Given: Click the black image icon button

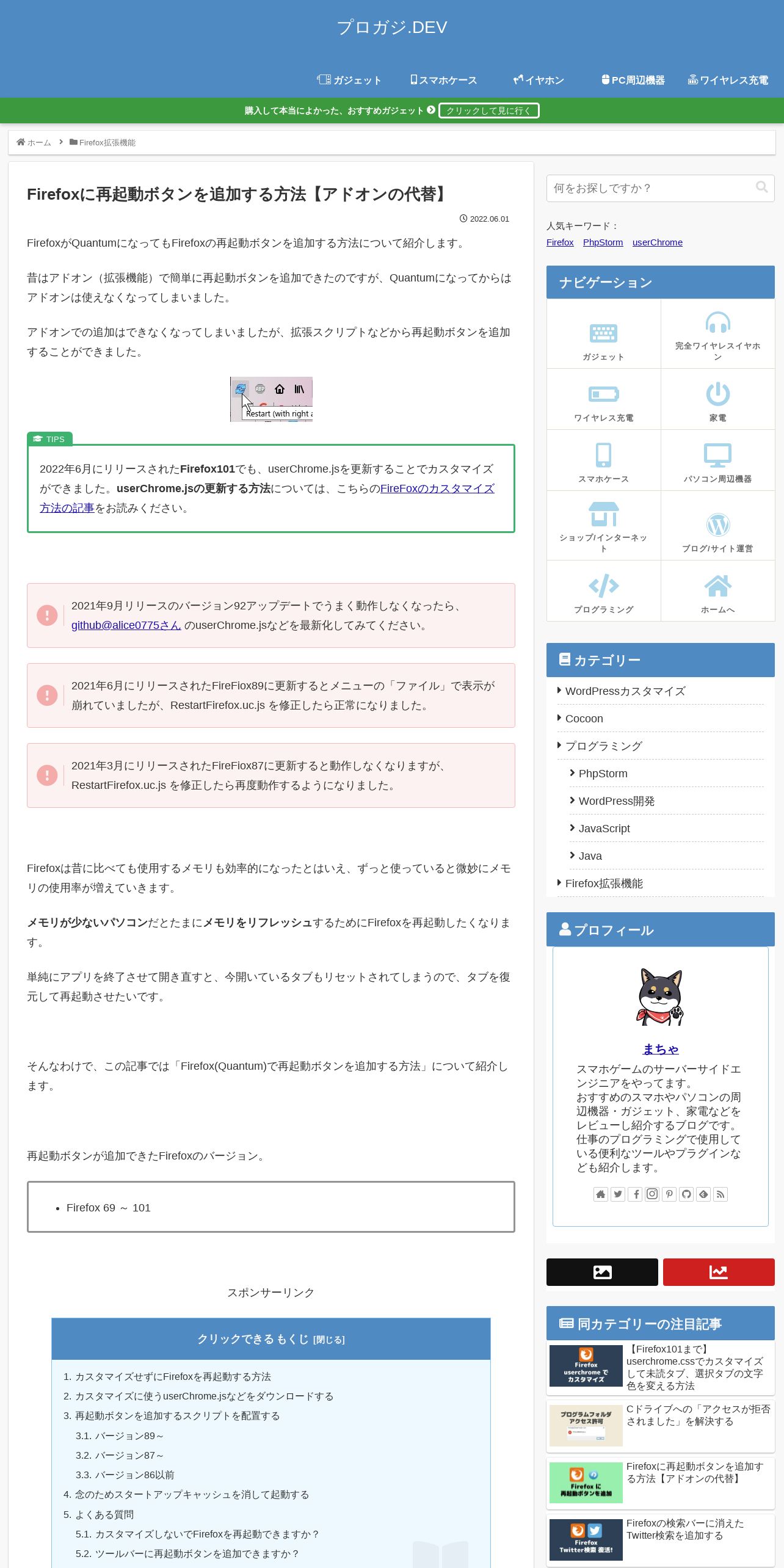Looking at the screenshot, I should click(602, 1272).
